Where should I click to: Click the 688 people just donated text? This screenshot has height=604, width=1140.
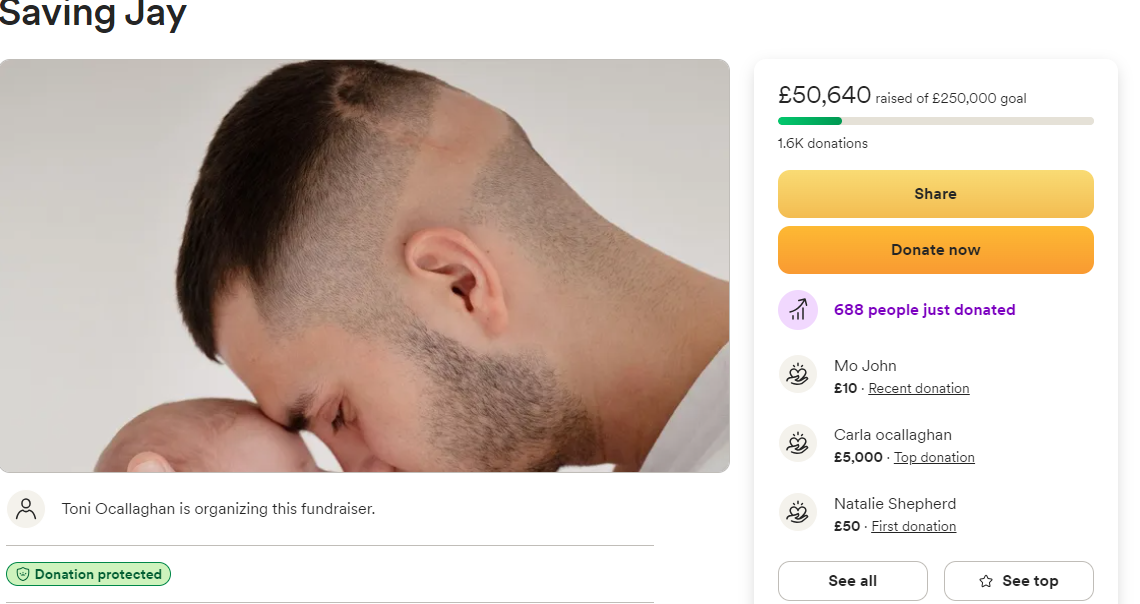coord(924,310)
